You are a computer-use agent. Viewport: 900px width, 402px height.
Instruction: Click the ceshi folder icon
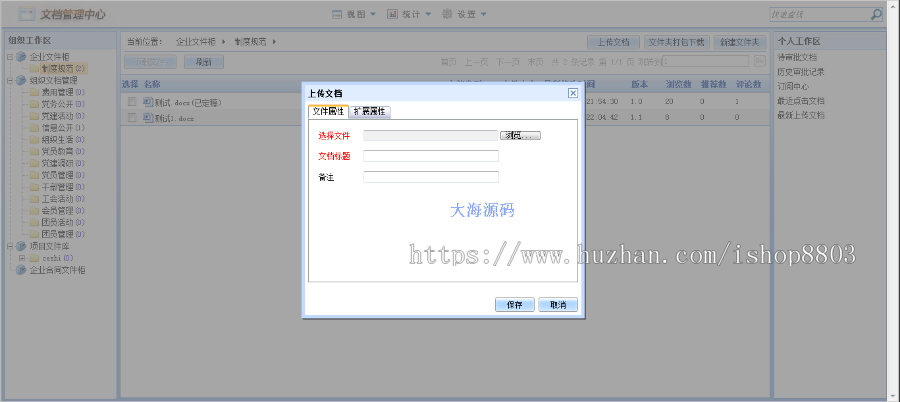pyautogui.click(x=34, y=258)
